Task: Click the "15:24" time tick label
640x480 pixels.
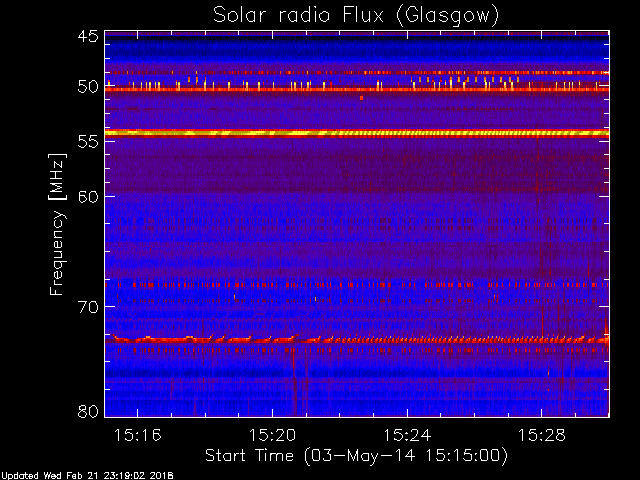Action: [x=407, y=435]
